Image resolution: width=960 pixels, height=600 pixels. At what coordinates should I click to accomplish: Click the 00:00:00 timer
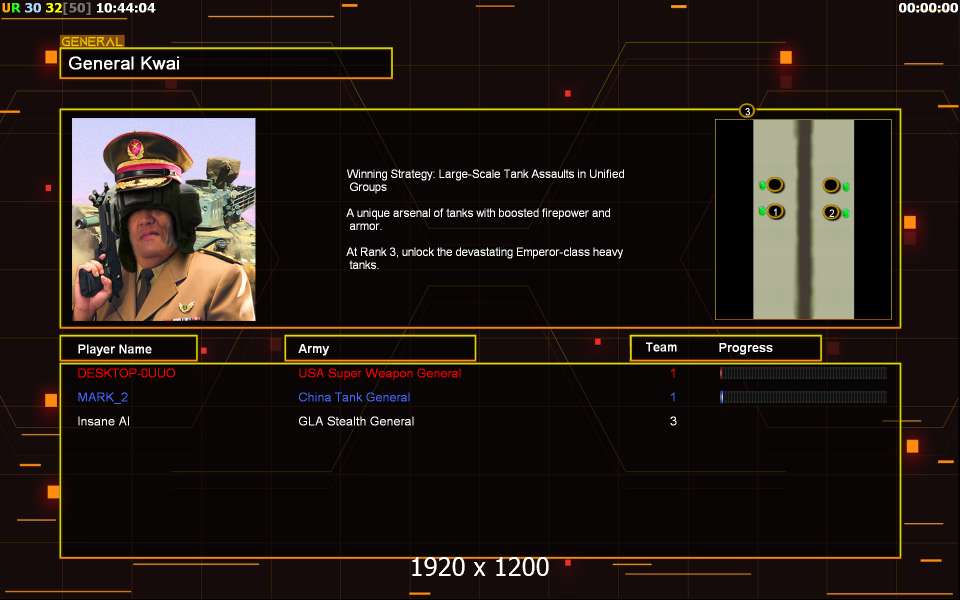928,8
